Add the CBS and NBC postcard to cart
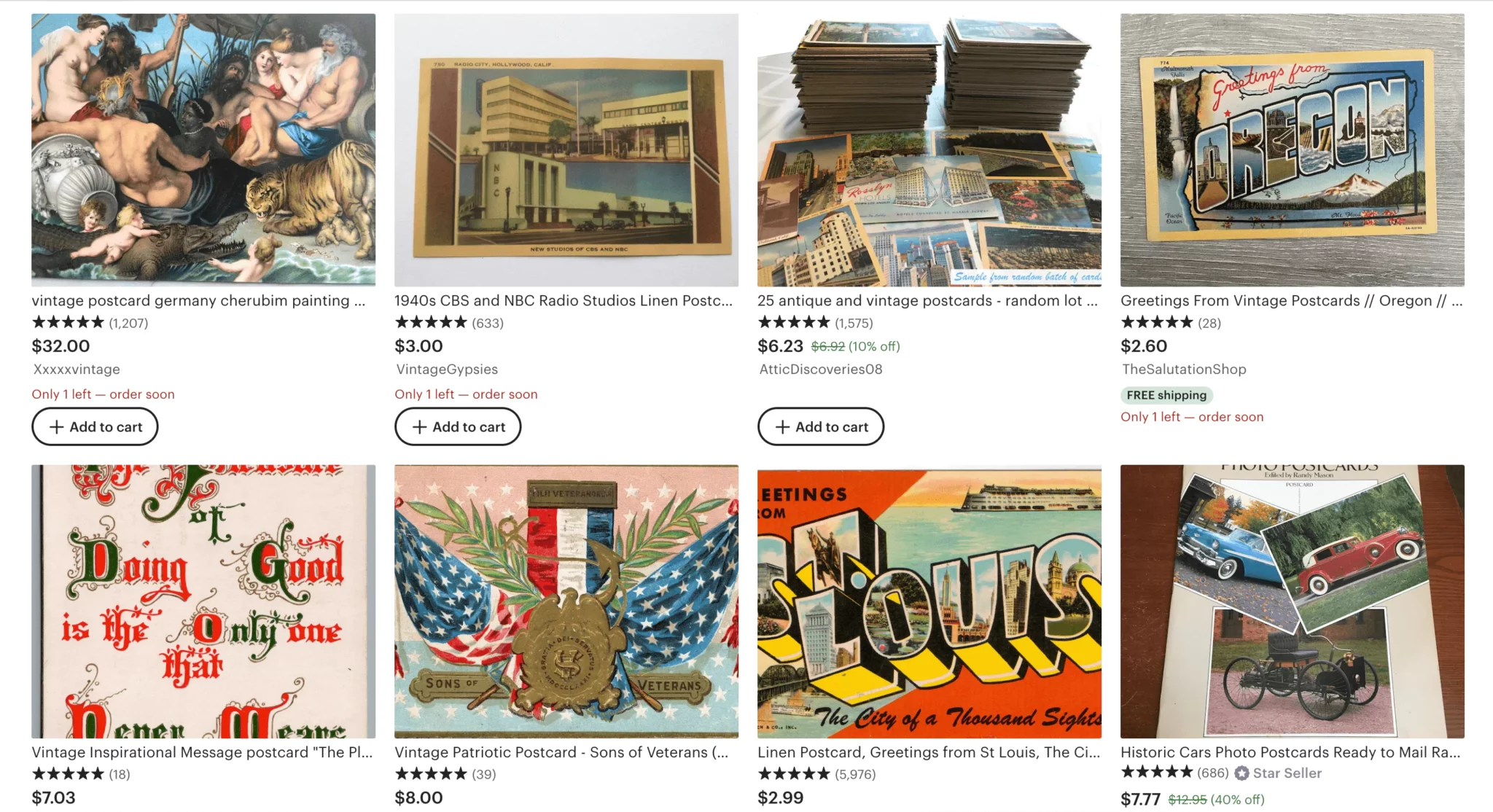This screenshot has height=812, width=1493. point(458,426)
